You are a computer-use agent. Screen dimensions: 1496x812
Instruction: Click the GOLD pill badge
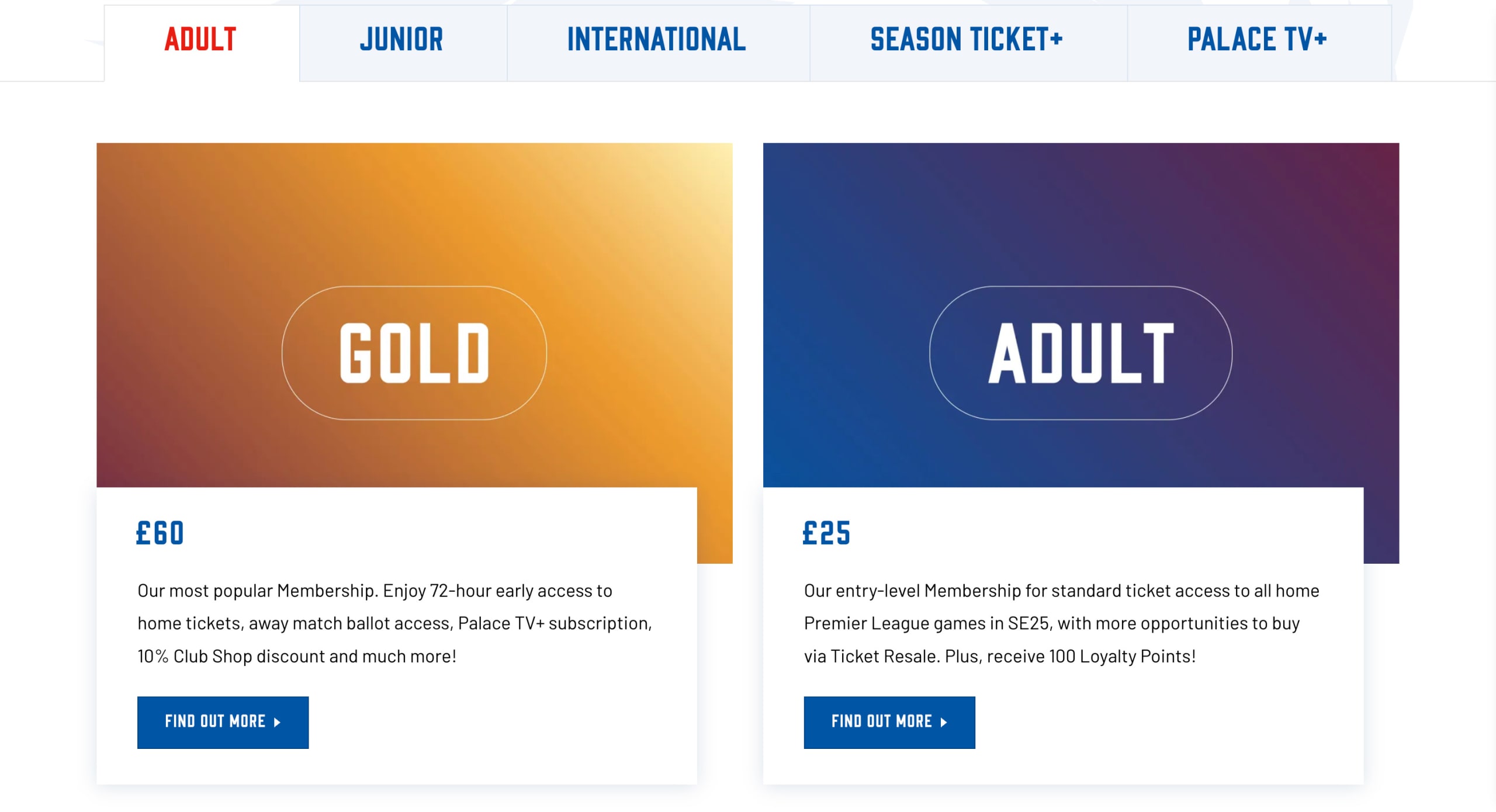[414, 353]
